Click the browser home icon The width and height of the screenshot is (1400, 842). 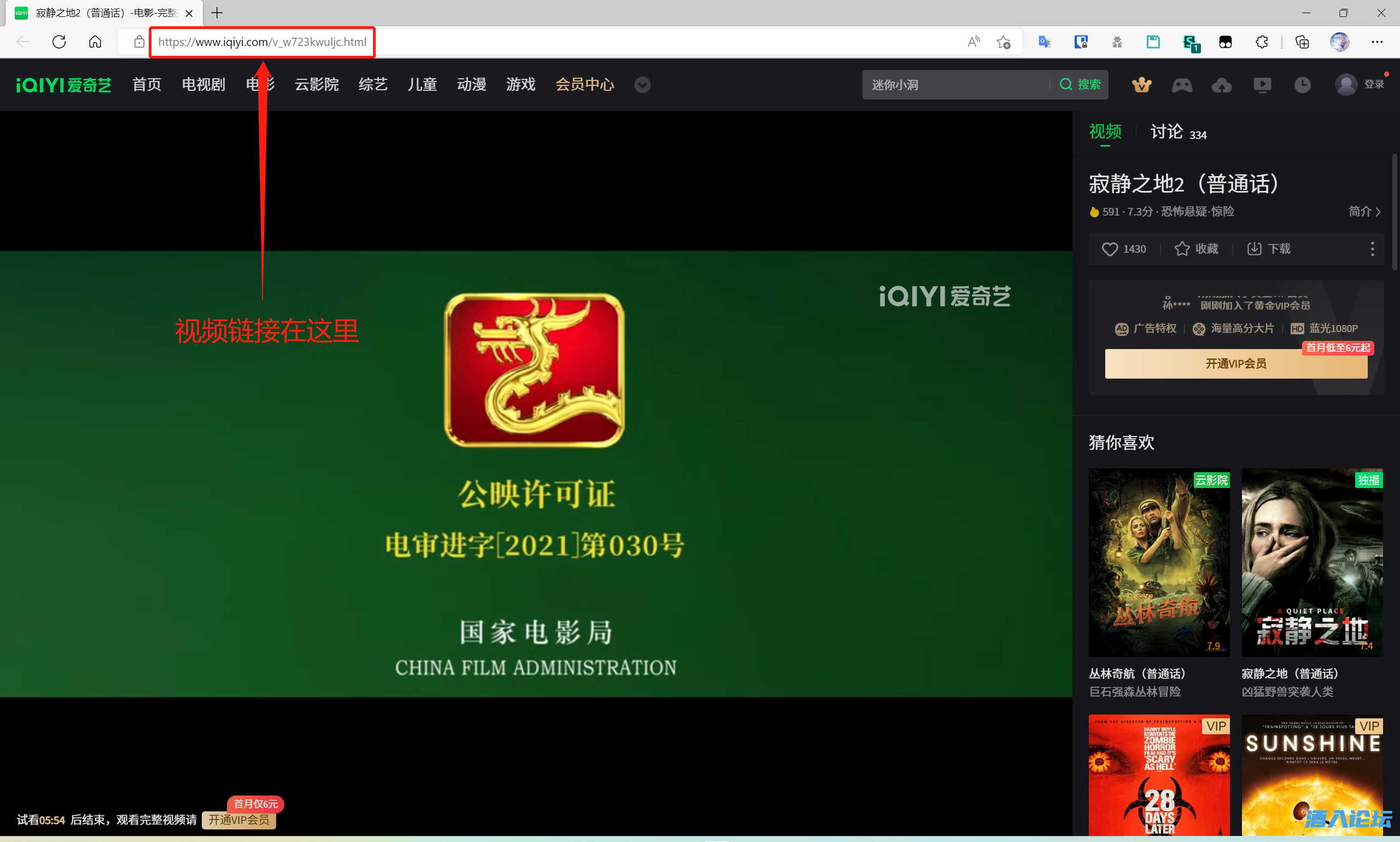coord(95,42)
